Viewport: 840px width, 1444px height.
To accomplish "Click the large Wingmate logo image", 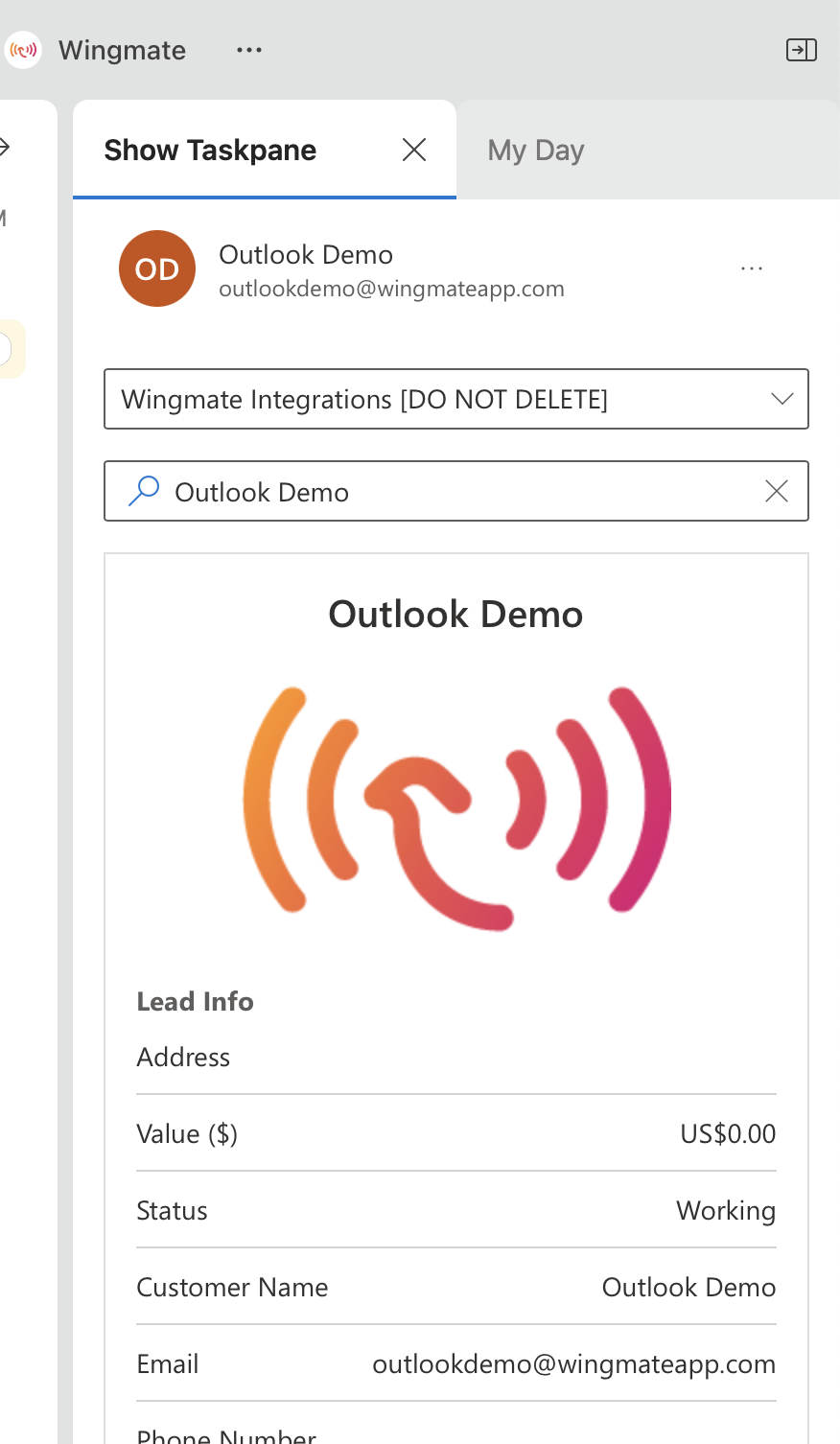I will pyautogui.click(x=456, y=807).
